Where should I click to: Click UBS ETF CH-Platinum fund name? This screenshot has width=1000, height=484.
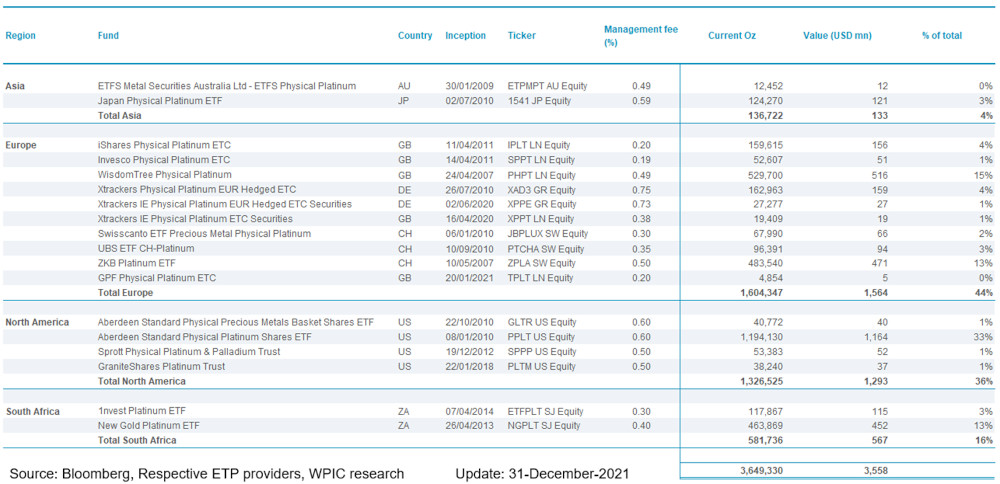point(145,248)
